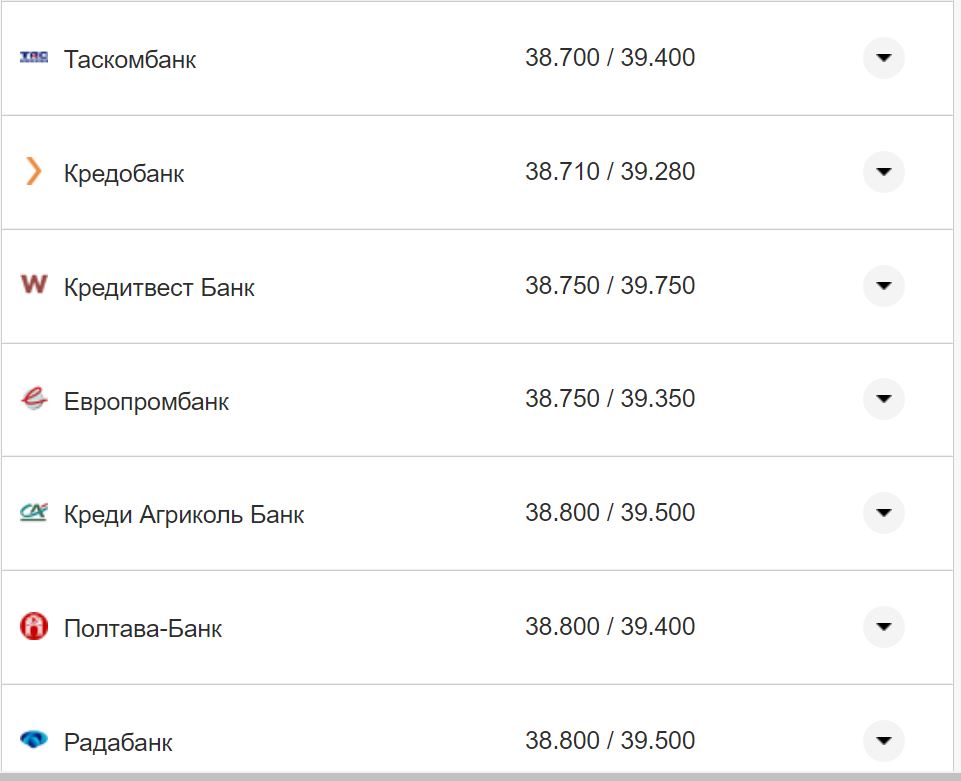961x781 pixels.
Task: Click the 38.750 / 39.350 rate of Европромбанк
Action: tap(611, 398)
